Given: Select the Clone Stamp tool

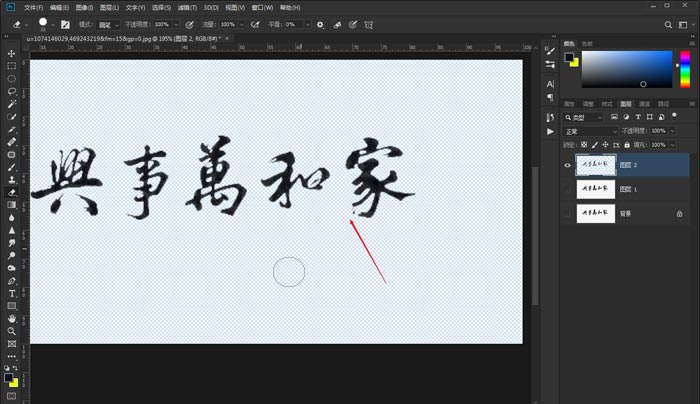Looking at the screenshot, I should (x=12, y=180).
